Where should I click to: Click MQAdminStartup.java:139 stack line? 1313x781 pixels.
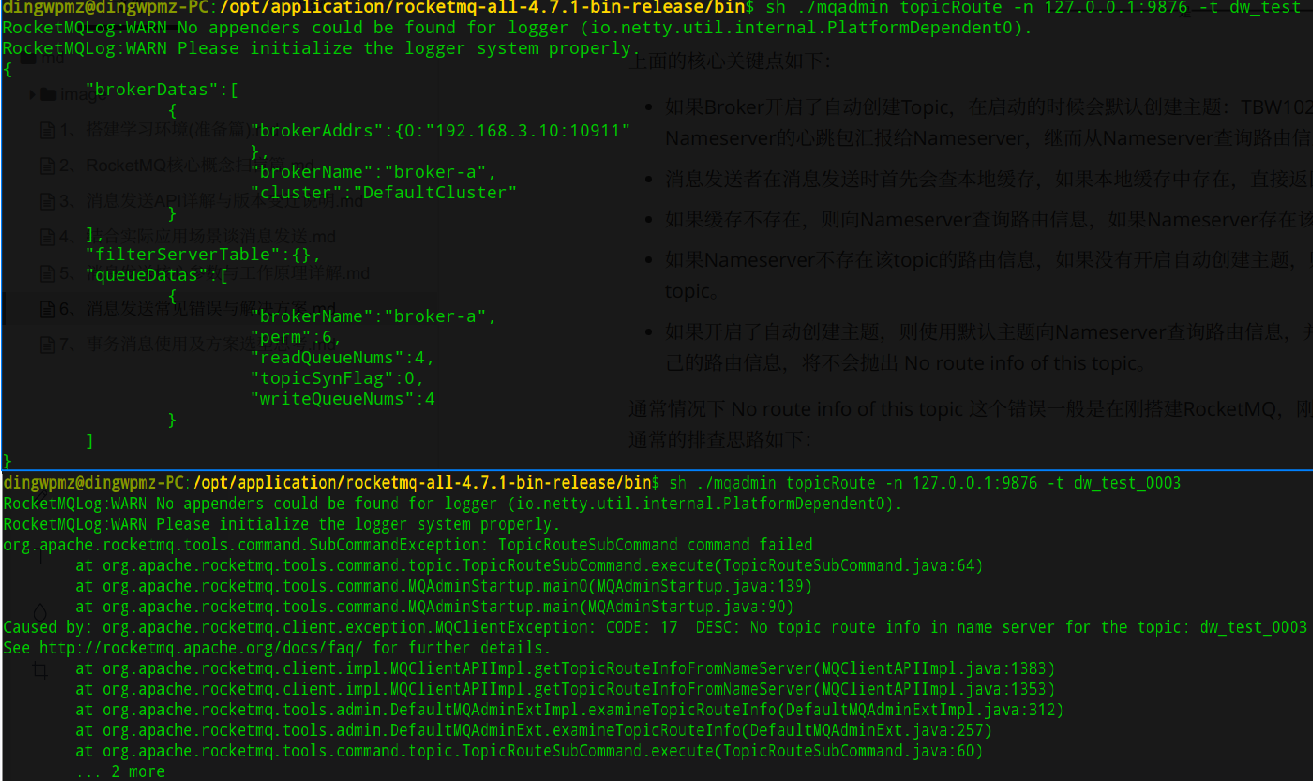pyautogui.click(x=444, y=586)
